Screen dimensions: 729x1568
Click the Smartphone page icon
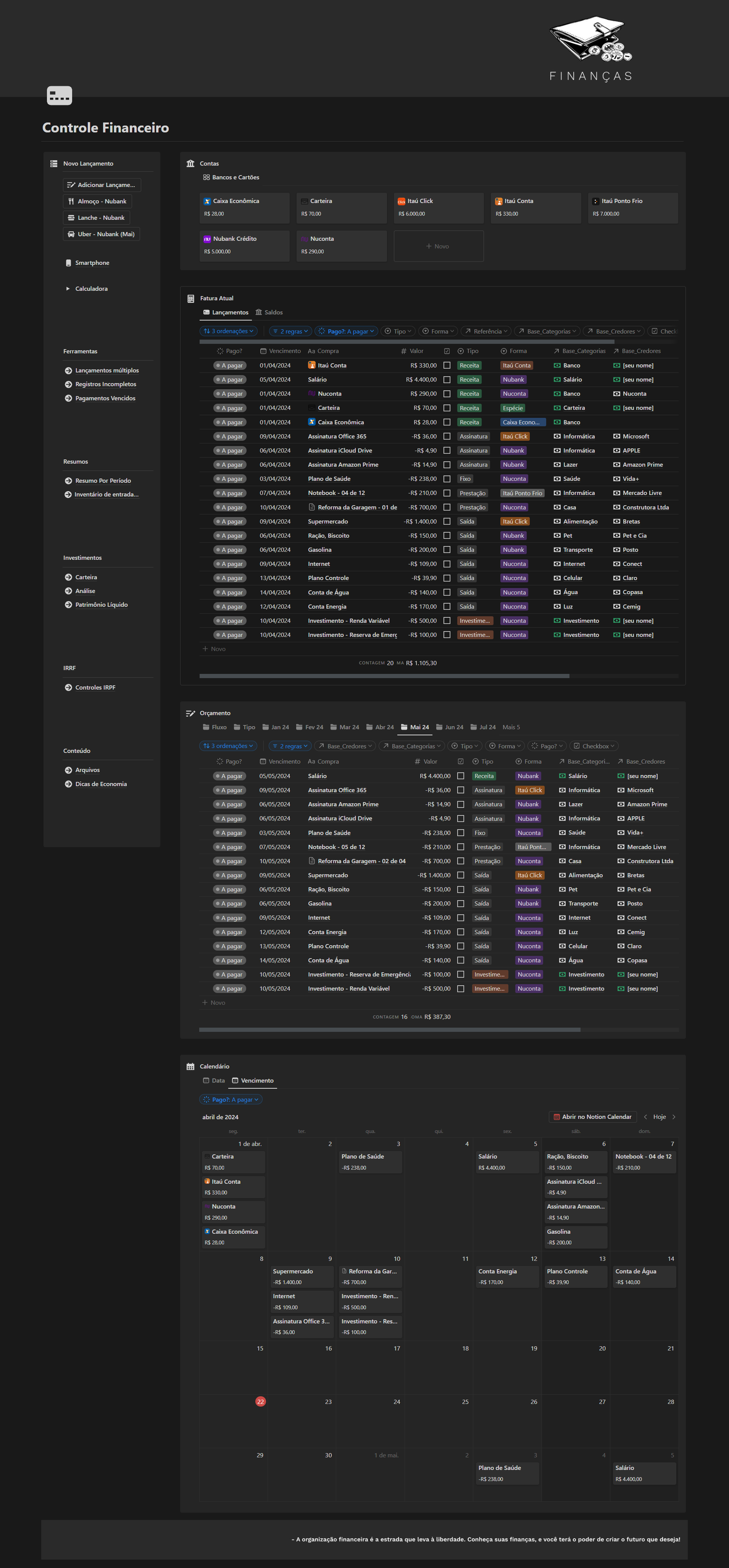tap(68, 263)
